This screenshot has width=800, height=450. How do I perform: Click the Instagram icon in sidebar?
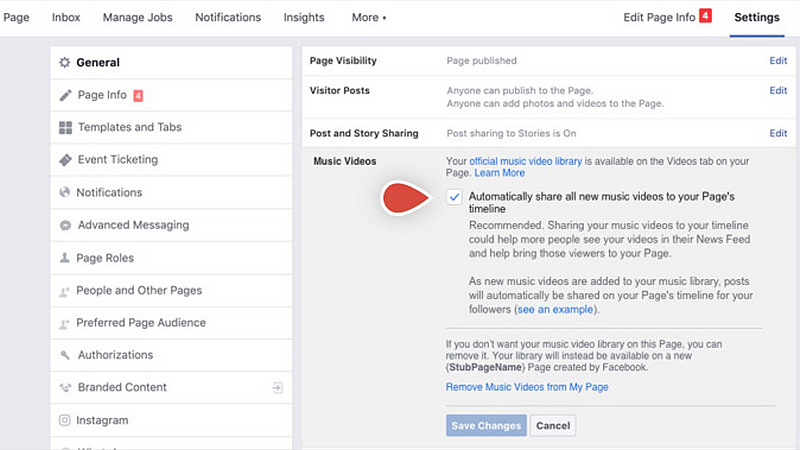pos(65,420)
